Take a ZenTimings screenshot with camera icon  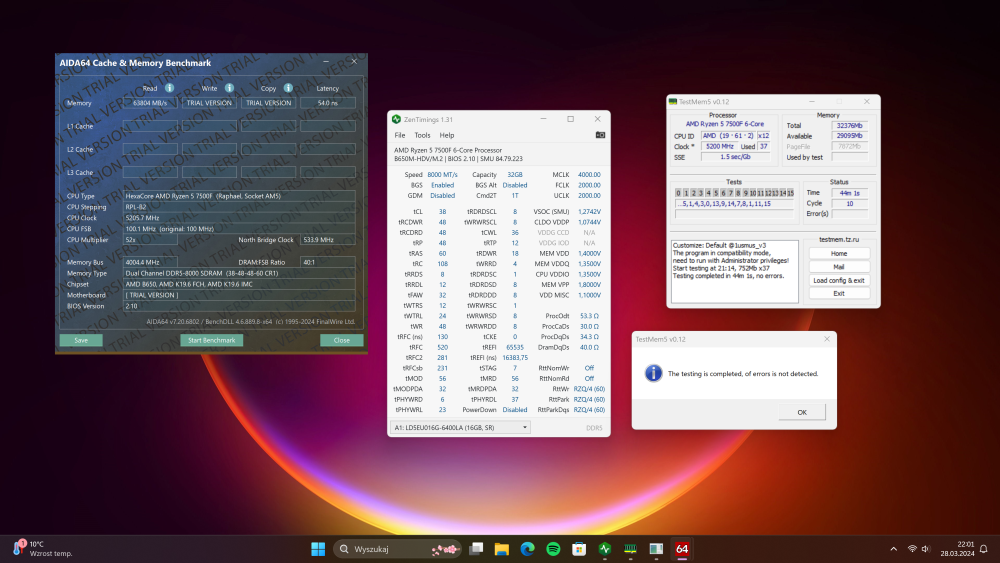(x=600, y=134)
